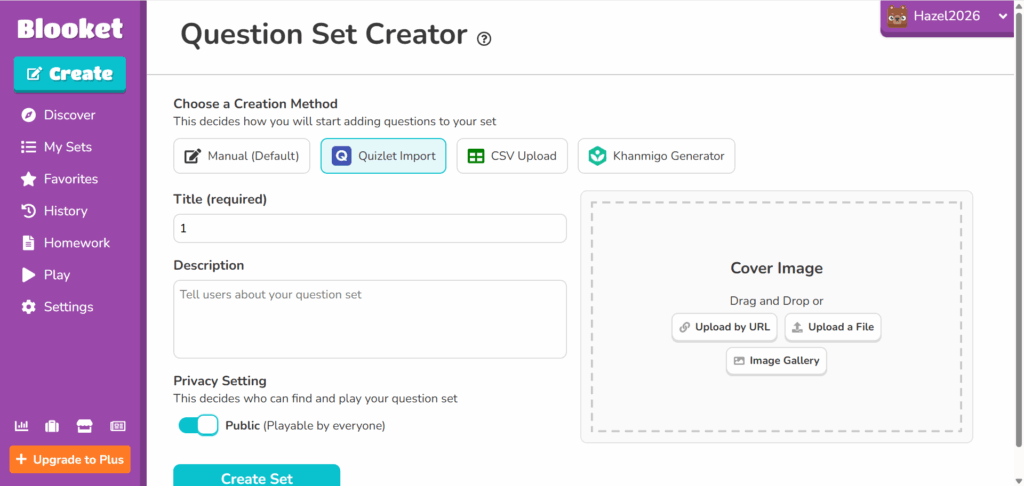Click Upgrade to Plus button
Screen dimensions: 1024x486
tap(70, 460)
